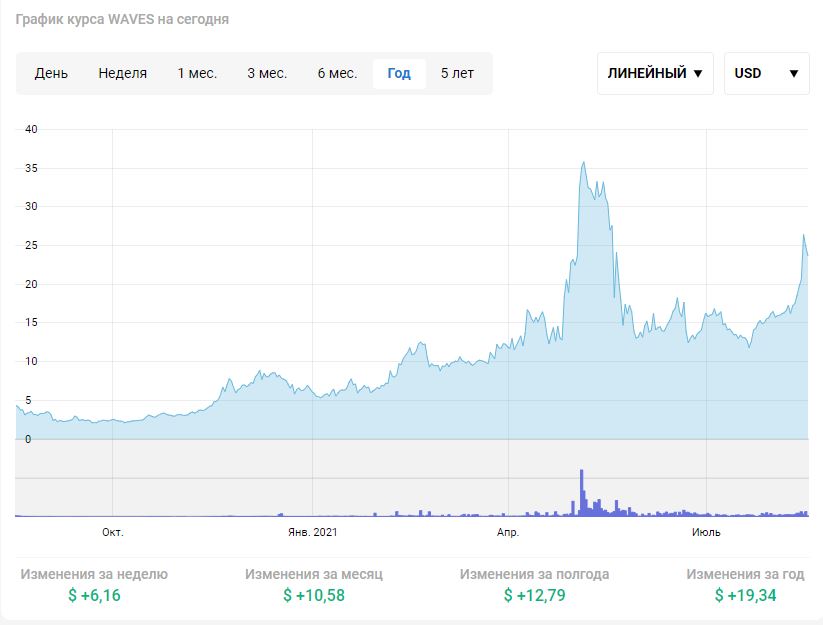The image size is (823, 625).
Task: Click the Янв. 2021 axis label
Action: (313, 532)
